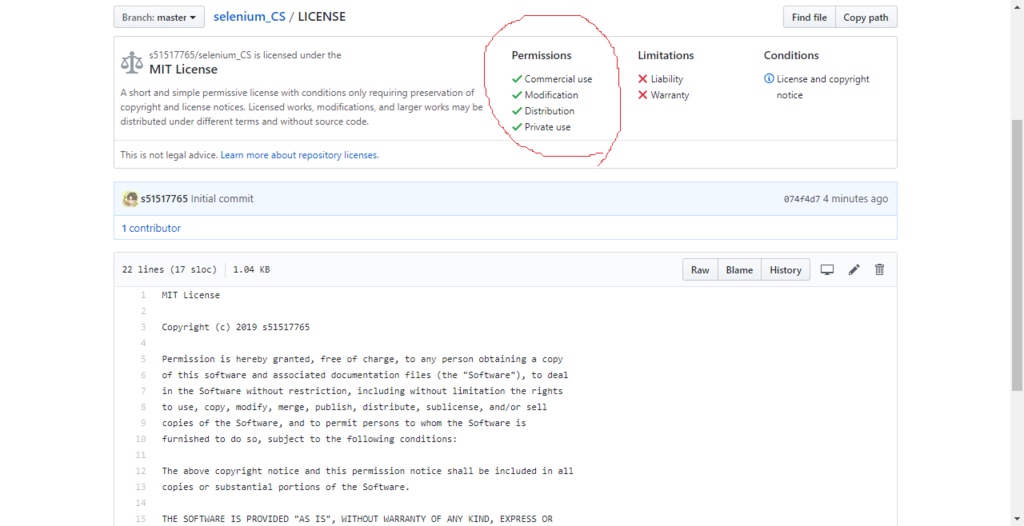Viewport: 1024px width, 526px height.
Task: Open the 1 contributor link
Action: (151, 228)
